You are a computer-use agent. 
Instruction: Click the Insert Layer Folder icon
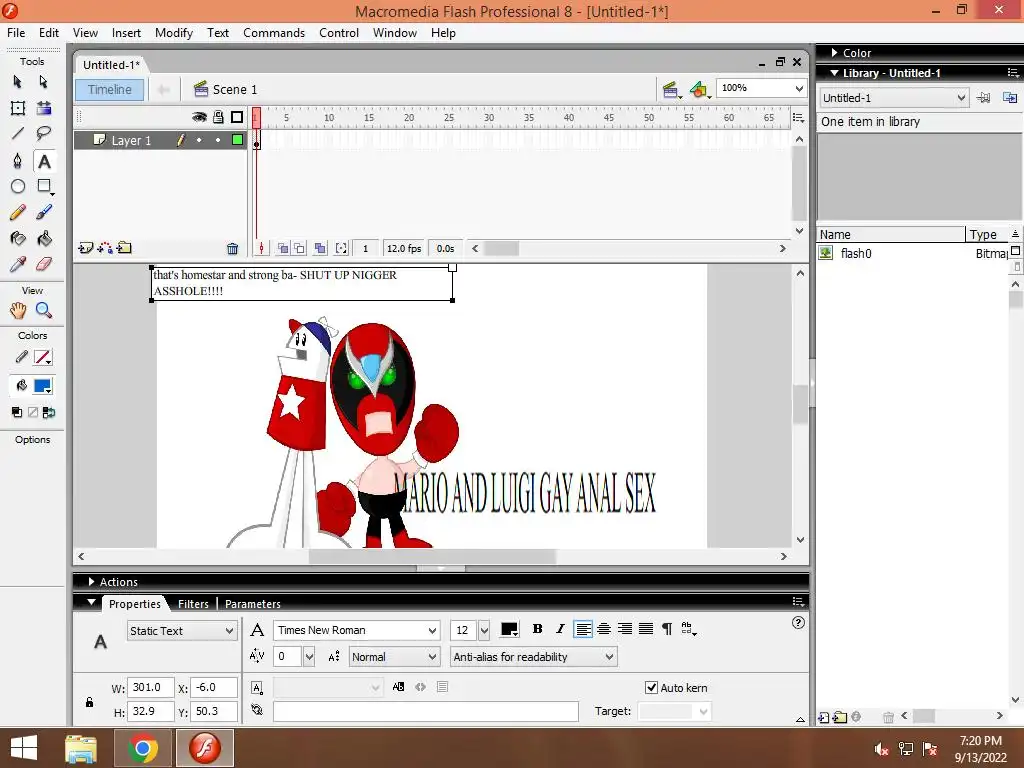click(124, 248)
